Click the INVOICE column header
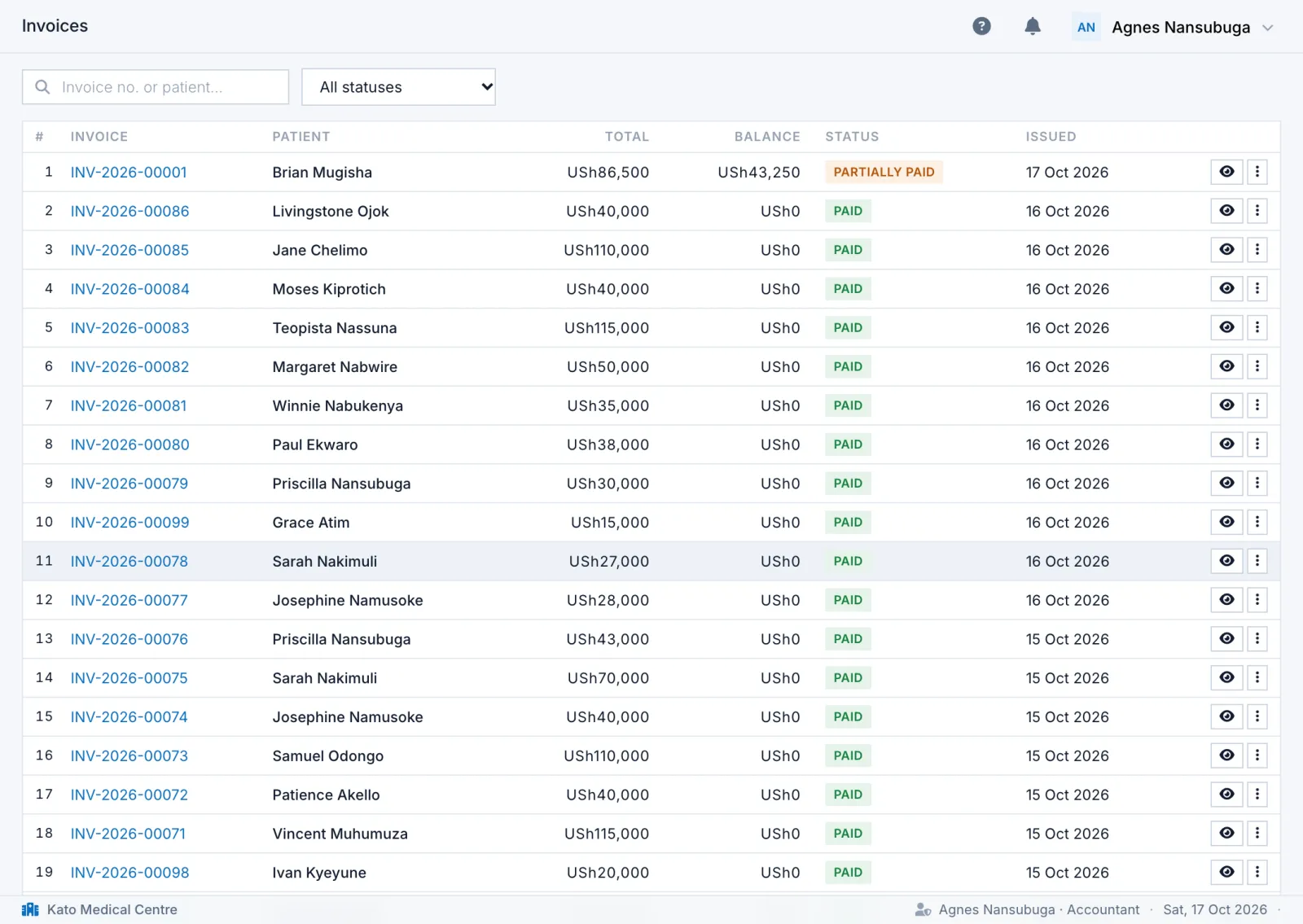 [x=99, y=137]
